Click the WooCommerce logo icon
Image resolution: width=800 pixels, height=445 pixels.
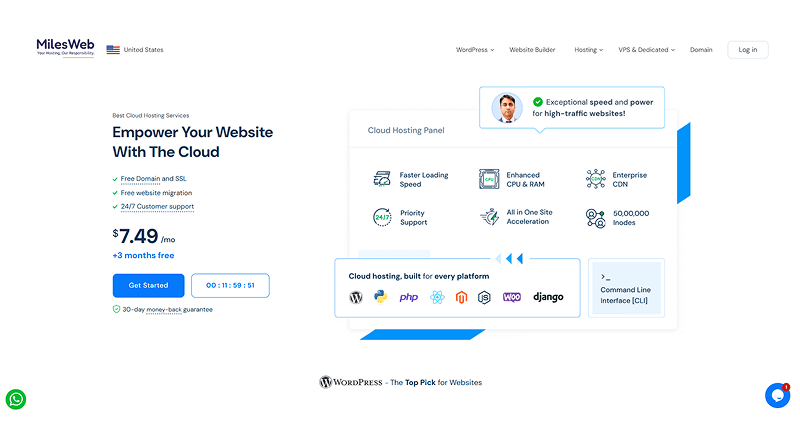[511, 297]
